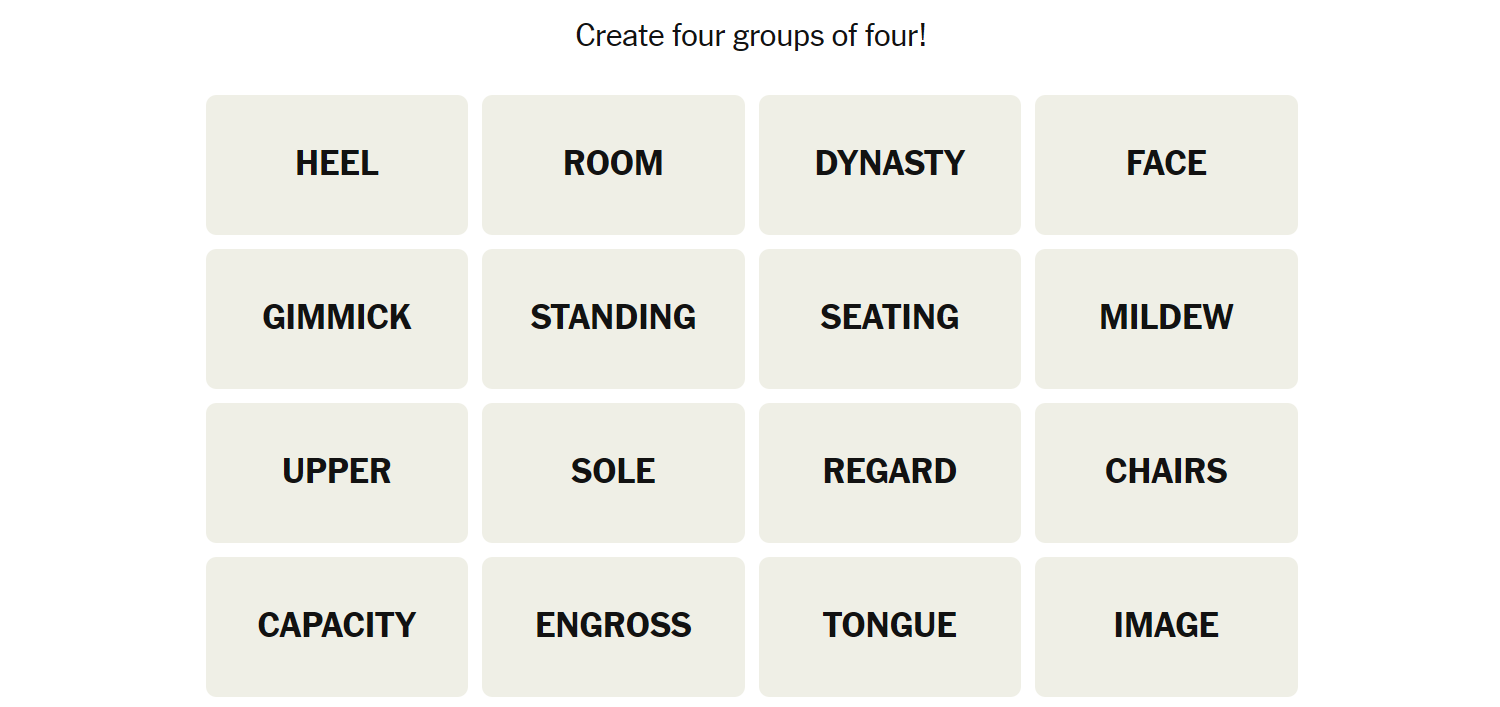Add ENGROSS to the current group
1500x707 pixels.
(613, 627)
